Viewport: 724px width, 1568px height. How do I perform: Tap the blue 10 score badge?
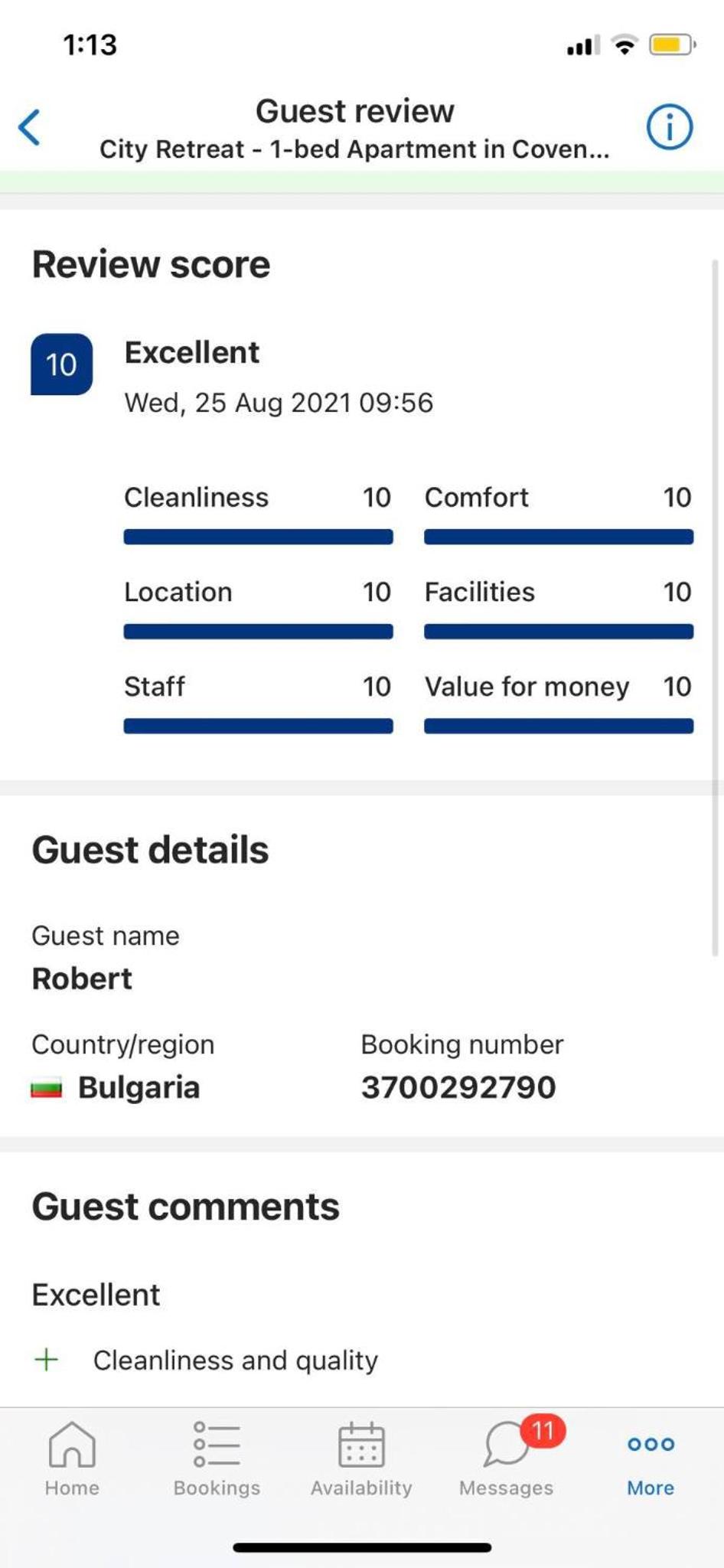[x=61, y=364]
